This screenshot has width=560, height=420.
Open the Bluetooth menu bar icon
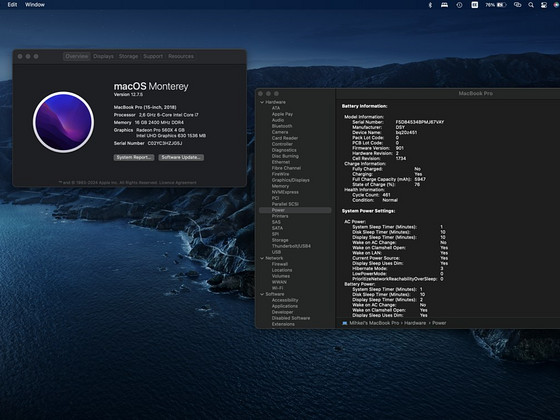click(x=430, y=5)
